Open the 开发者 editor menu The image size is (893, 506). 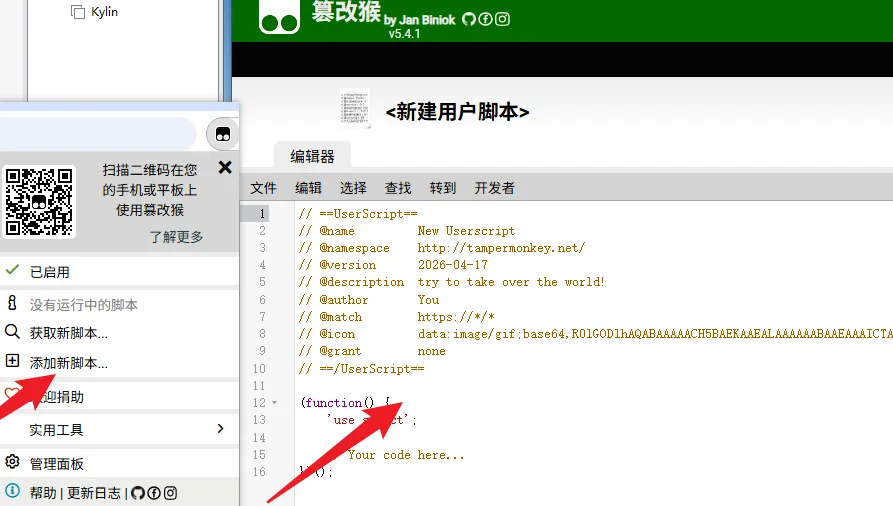pyautogui.click(x=494, y=188)
